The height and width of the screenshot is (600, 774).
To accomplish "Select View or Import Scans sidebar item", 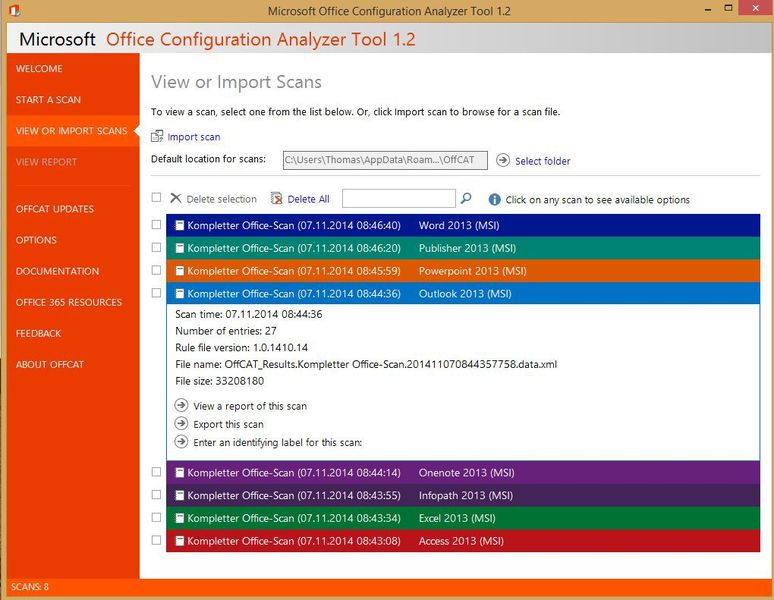I will [73, 131].
